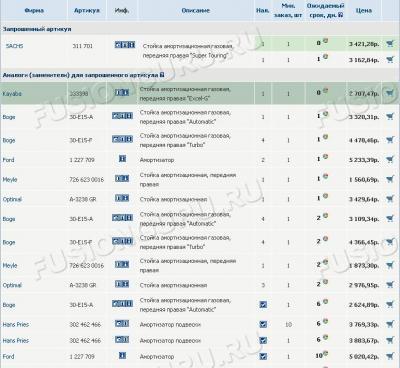Open the Hans Pries link priced 3 883,67р.

pyautogui.click(x=16, y=340)
